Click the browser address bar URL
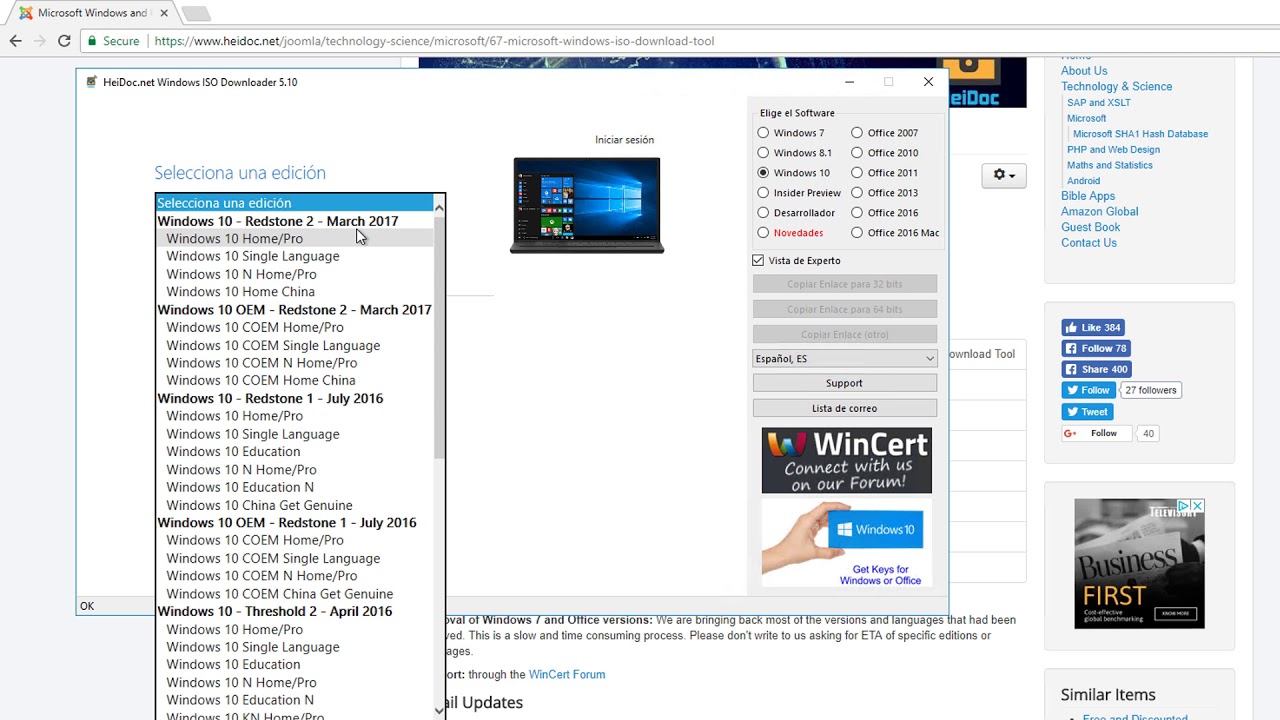Image resolution: width=1280 pixels, height=720 pixels. (434, 41)
